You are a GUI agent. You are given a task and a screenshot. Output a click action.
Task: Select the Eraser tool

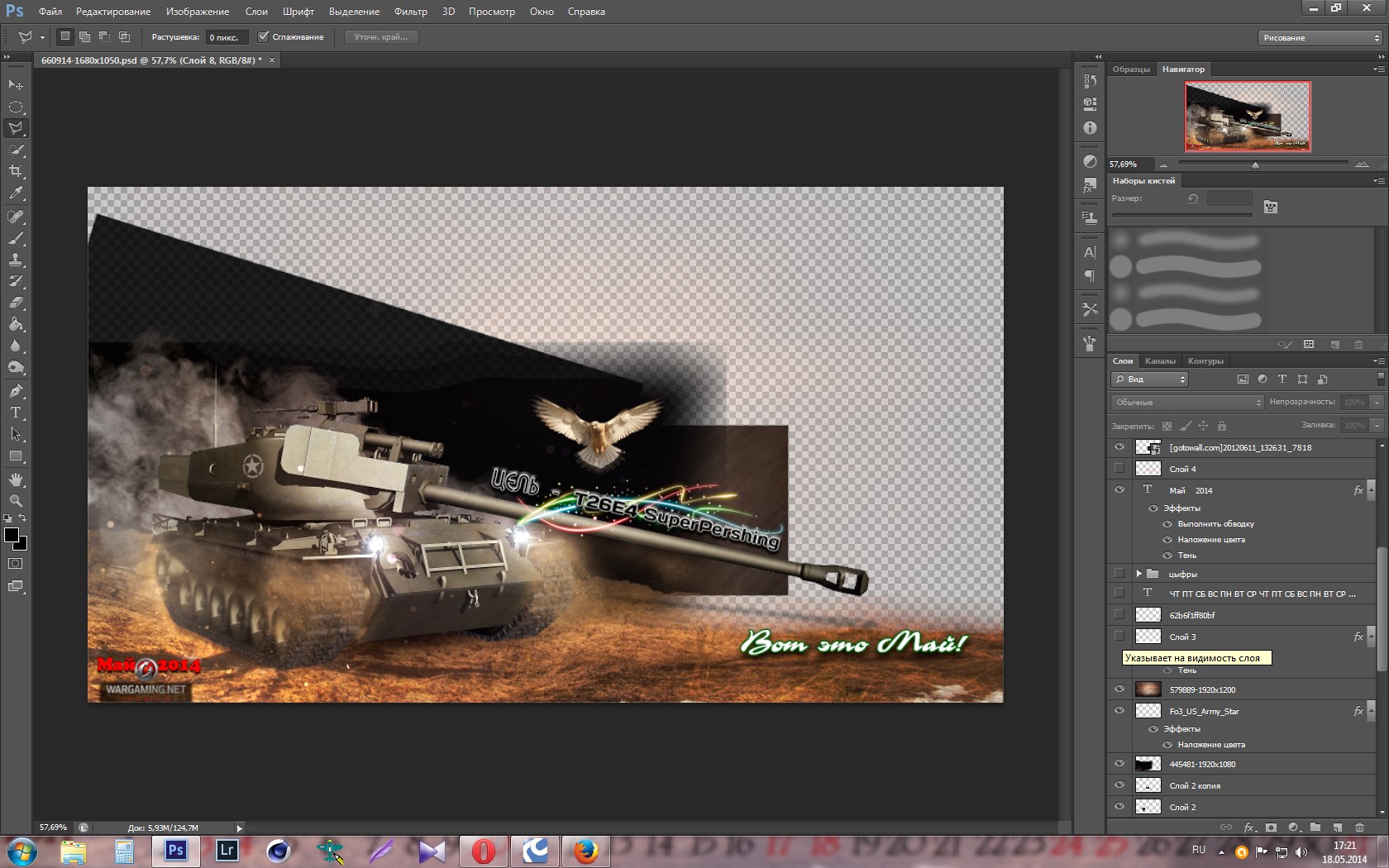pos(16,303)
